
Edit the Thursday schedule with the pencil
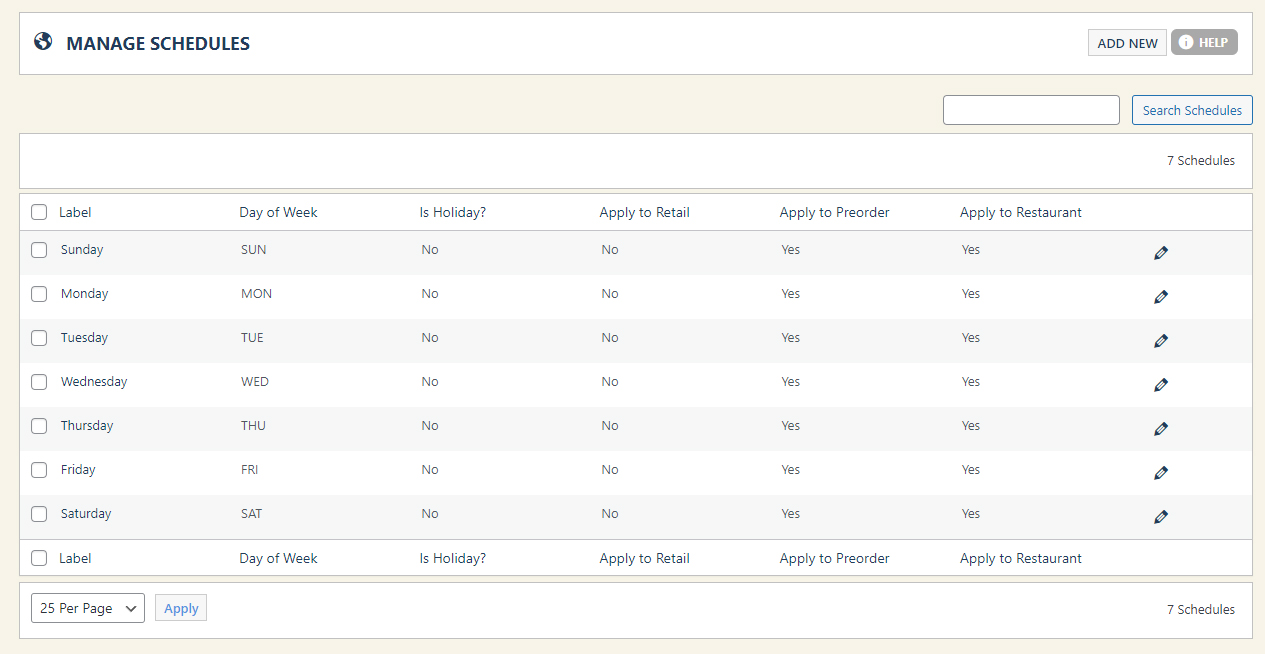(1160, 429)
